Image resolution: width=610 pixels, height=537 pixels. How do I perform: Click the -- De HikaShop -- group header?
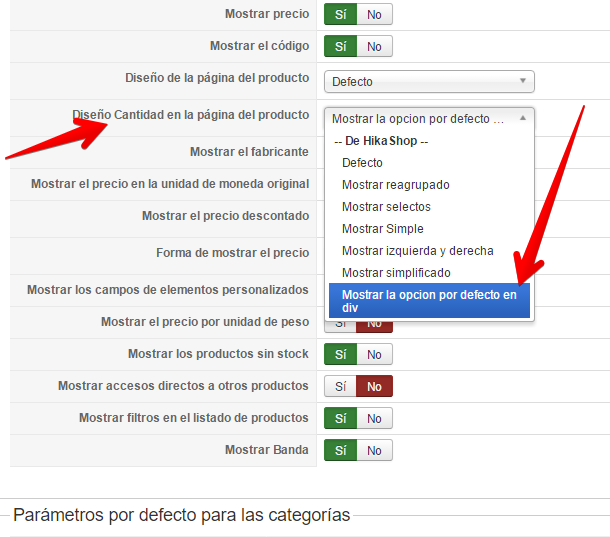(x=381, y=141)
